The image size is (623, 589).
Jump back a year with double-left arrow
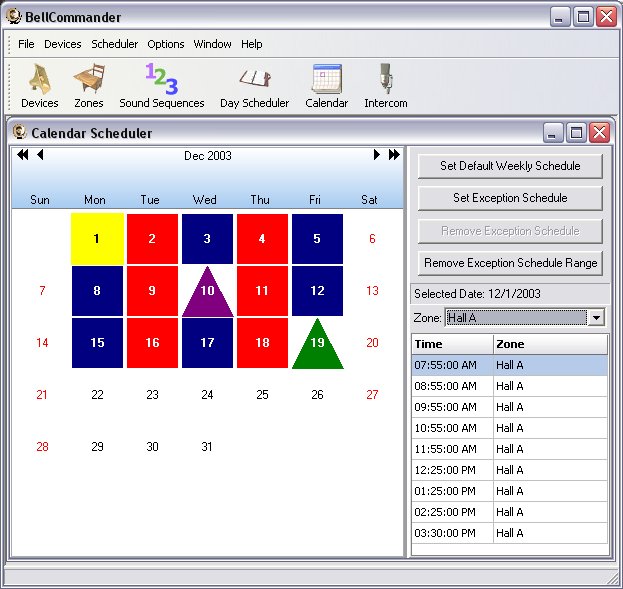point(23,155)
